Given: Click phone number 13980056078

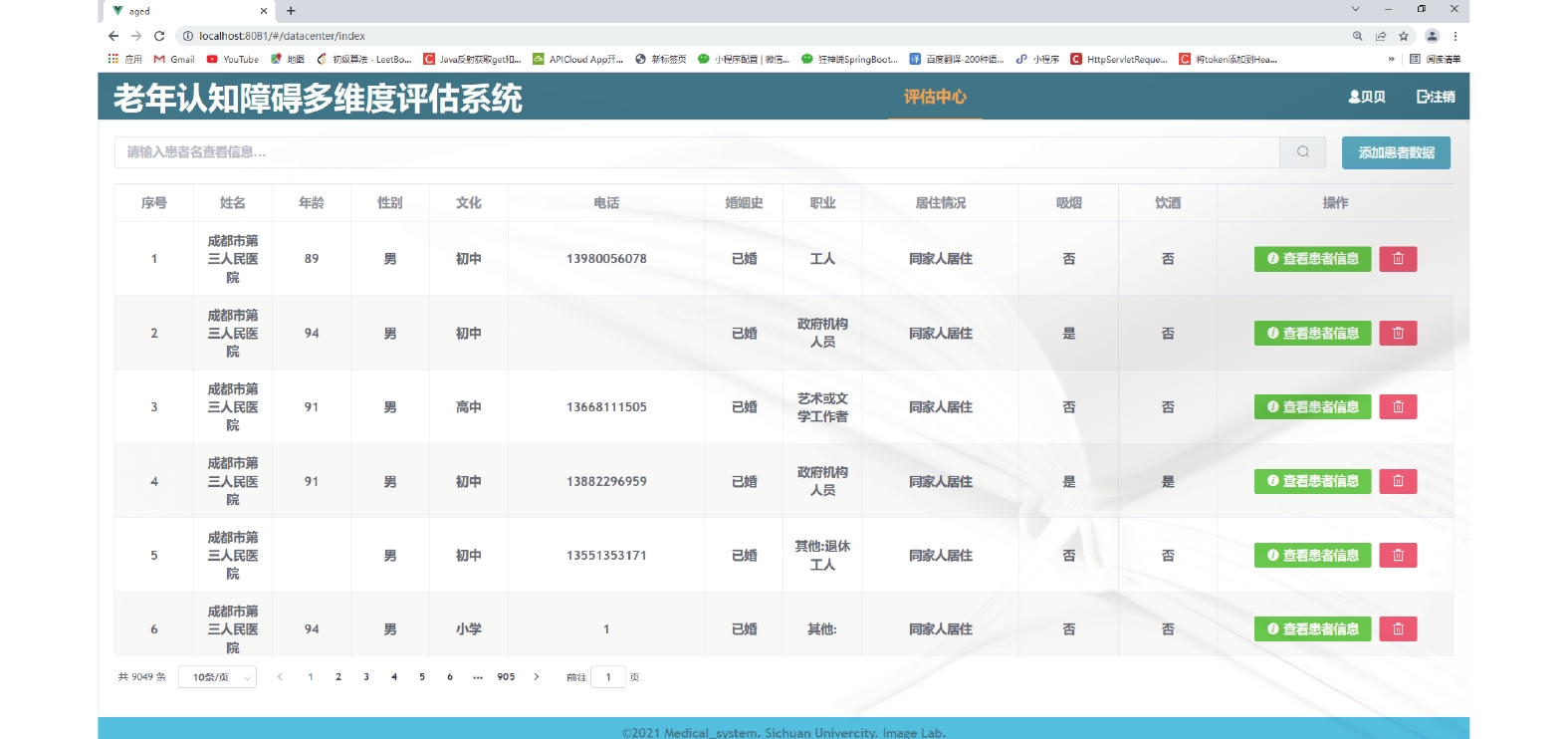Looking at the screenshot, I should (x=606, y=259).
